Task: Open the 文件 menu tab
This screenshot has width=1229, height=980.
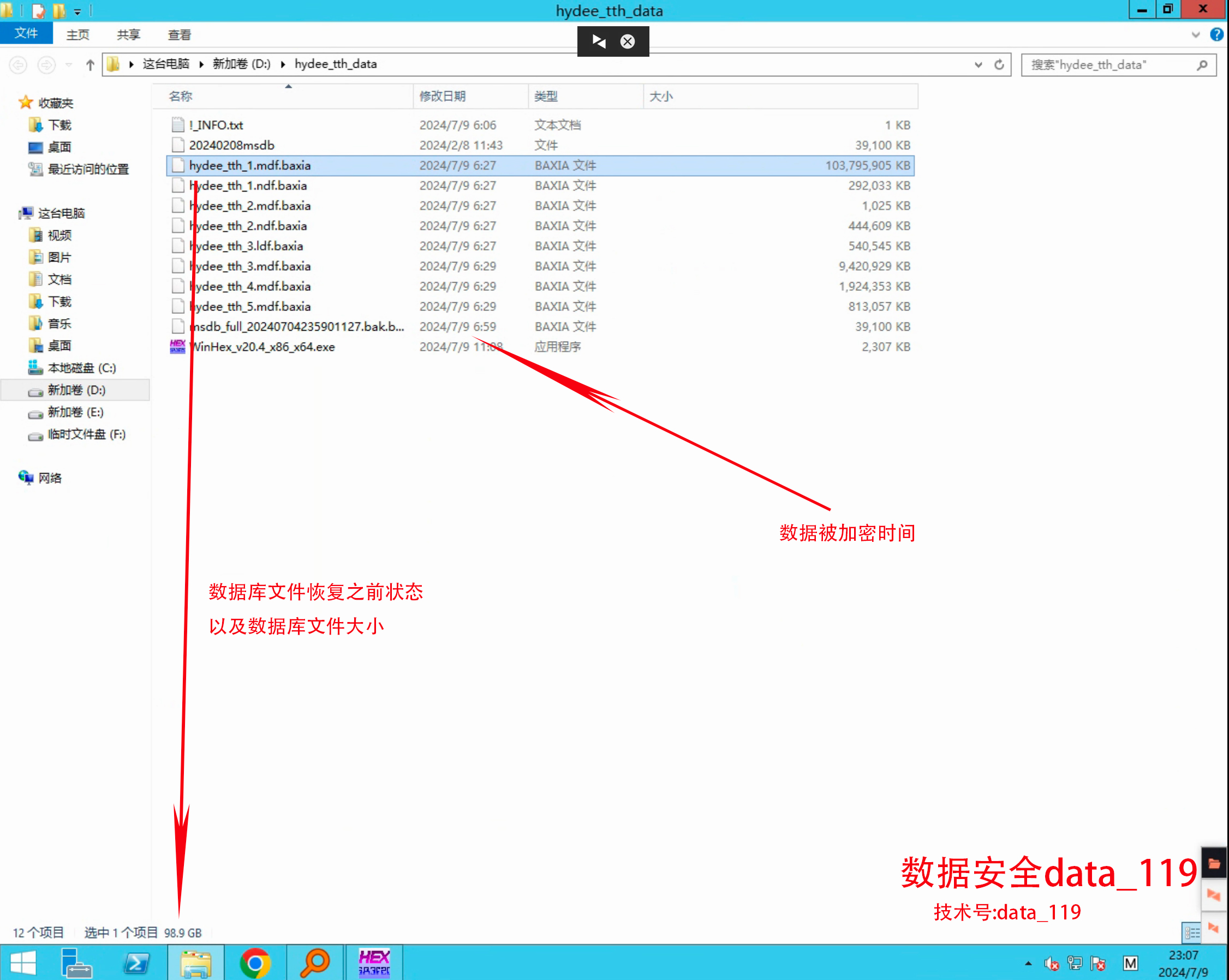Action: click(26, 34)
